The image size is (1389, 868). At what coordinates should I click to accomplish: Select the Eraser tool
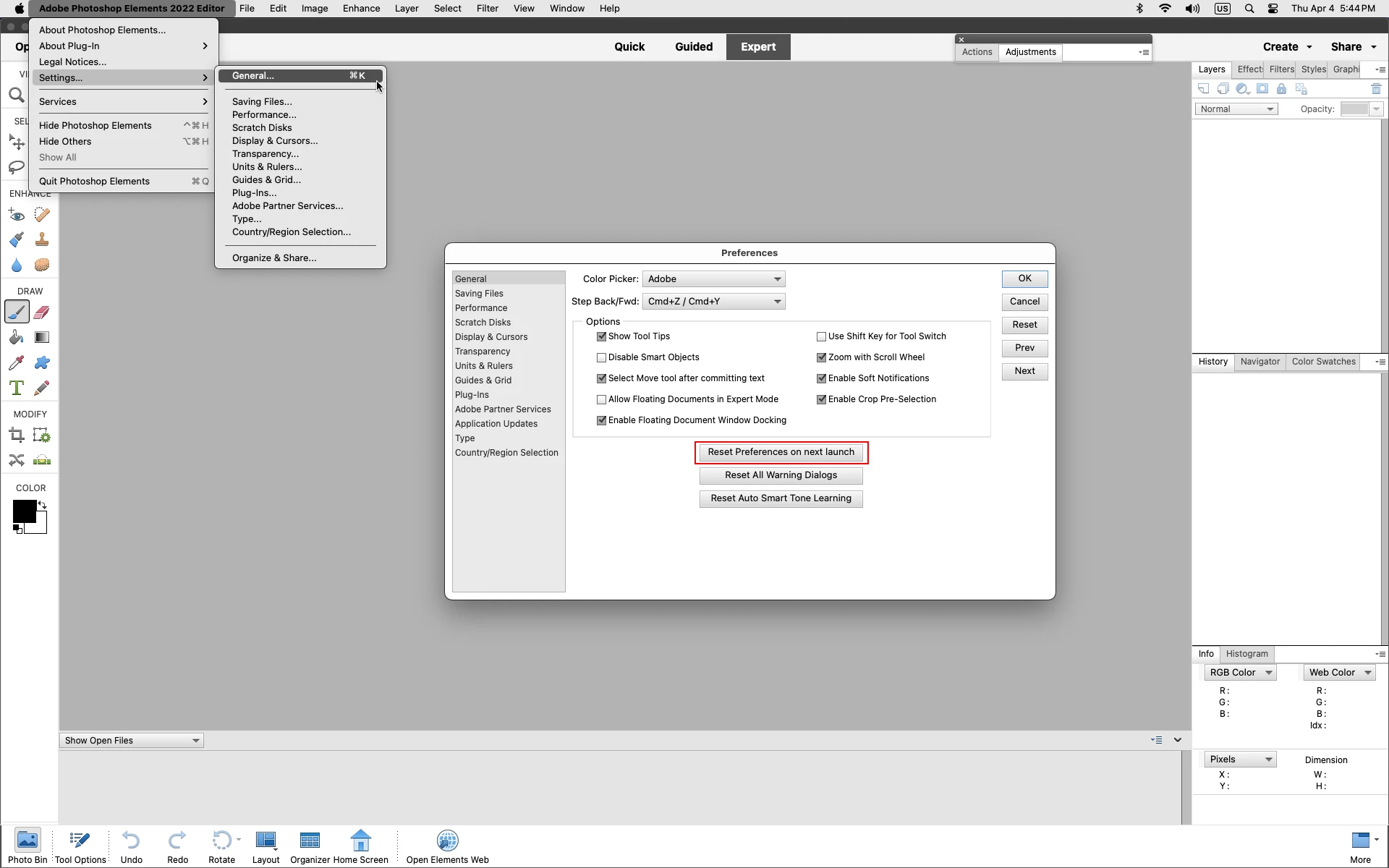[42, 312]
